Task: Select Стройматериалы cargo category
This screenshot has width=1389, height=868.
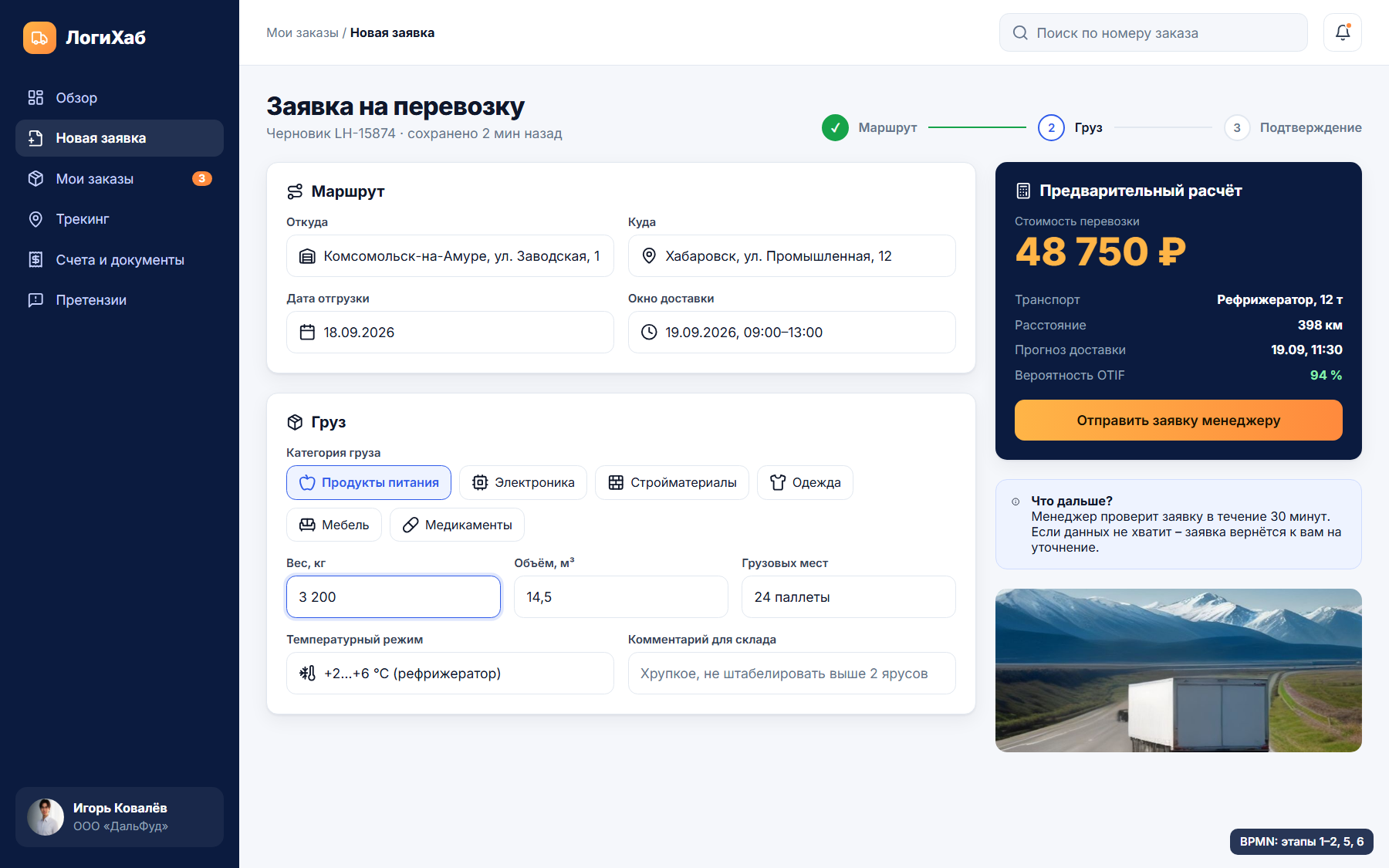Action: (672, 482)
